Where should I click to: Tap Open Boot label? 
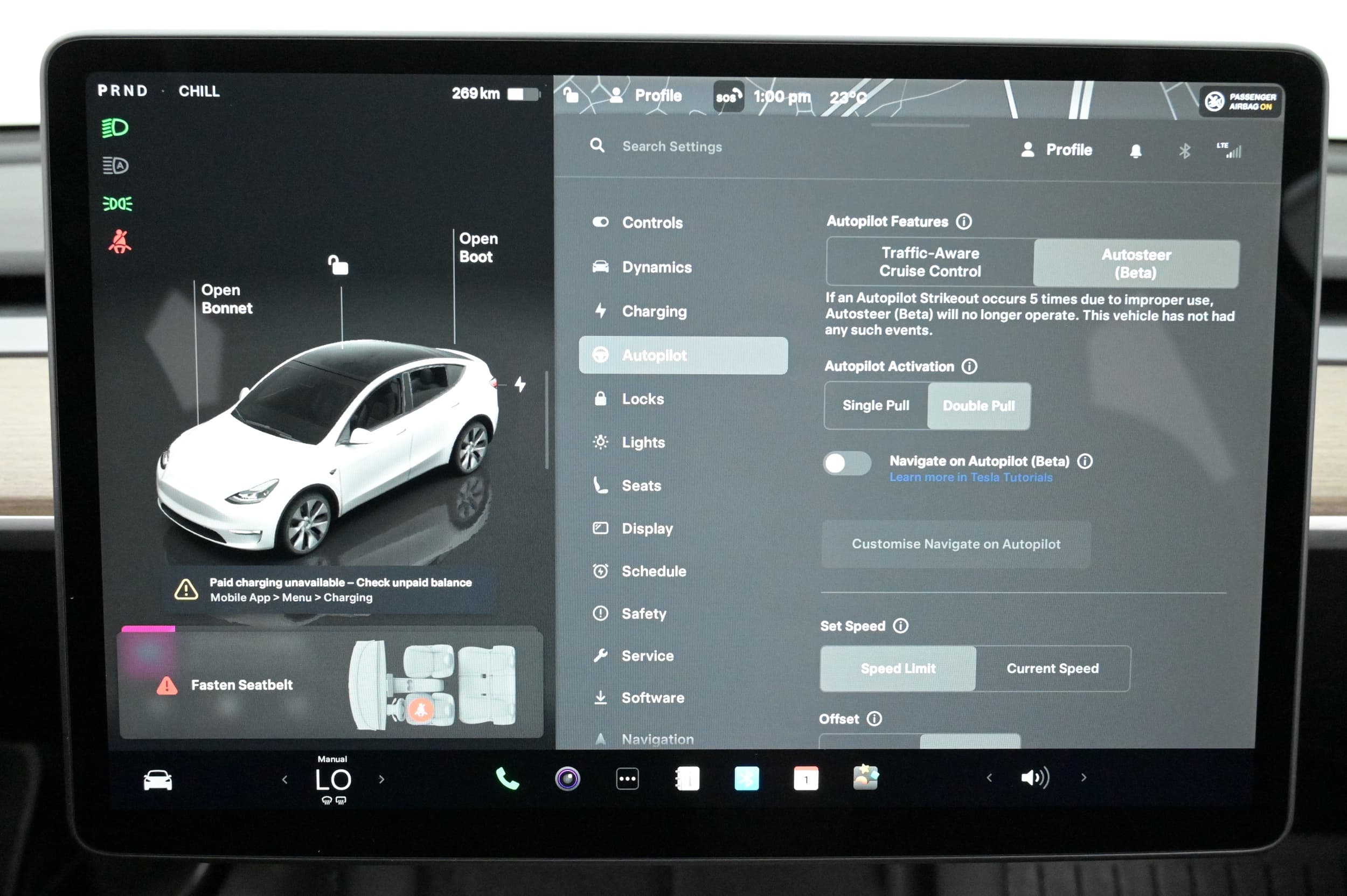[478, 247]
